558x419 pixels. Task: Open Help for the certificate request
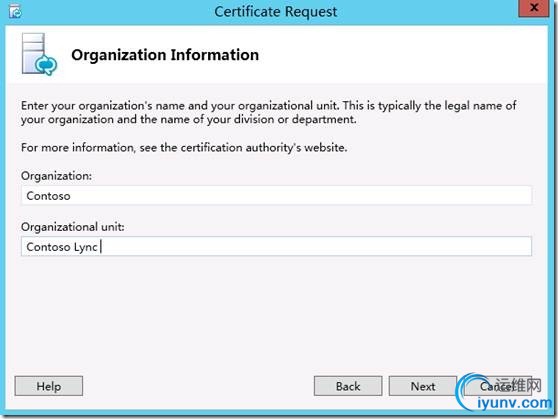(x=49, y=386)
